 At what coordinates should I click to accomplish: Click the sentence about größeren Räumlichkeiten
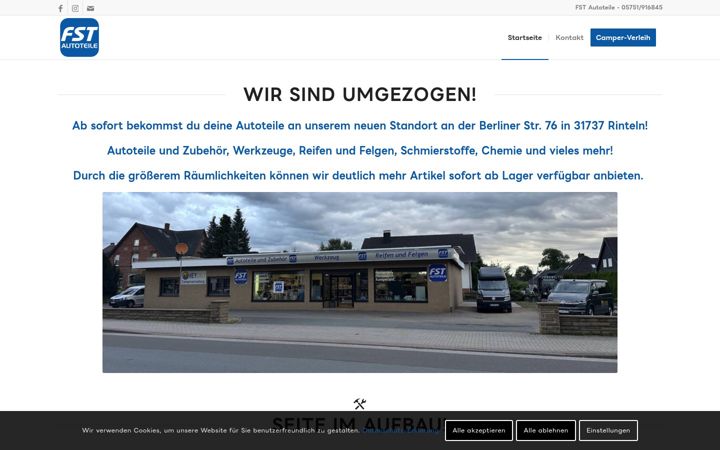(x=358, y=175)
